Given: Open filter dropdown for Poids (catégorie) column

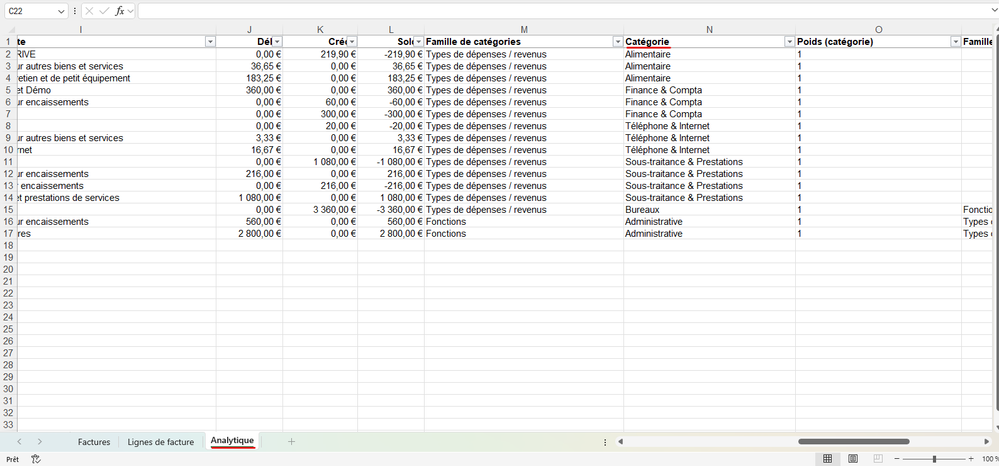Looking at the screenshot, I should (955, 42).
